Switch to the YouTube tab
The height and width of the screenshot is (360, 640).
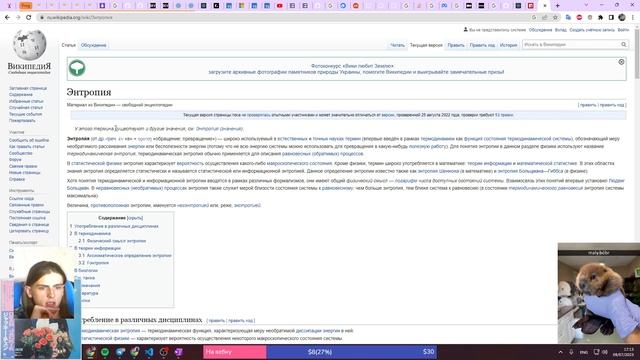(280, 6)
